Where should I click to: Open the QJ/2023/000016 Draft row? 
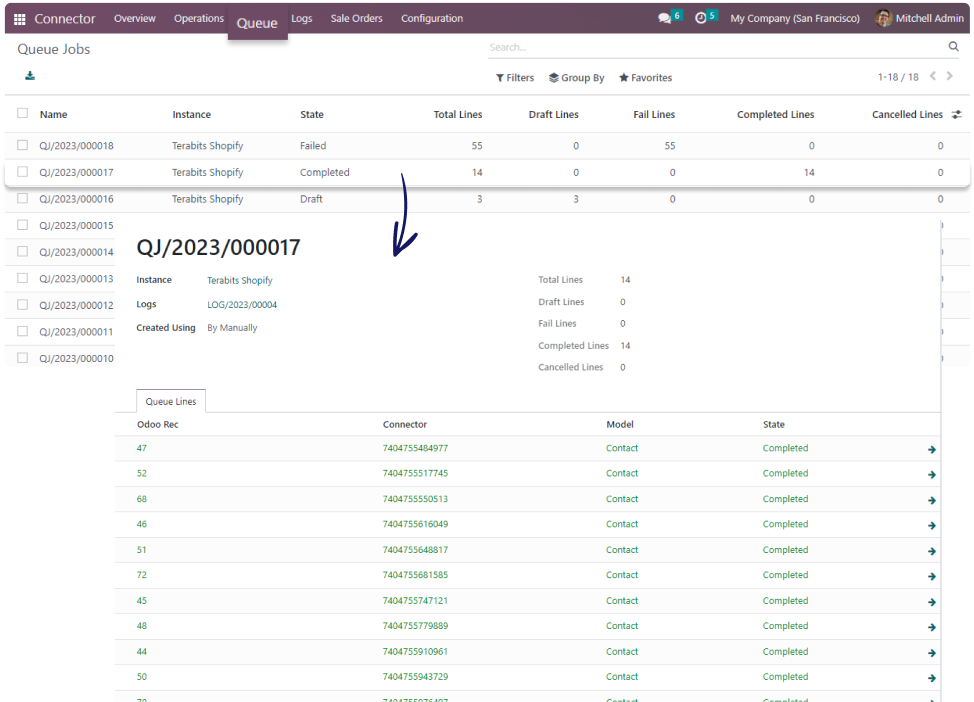[x=487, y=199]
